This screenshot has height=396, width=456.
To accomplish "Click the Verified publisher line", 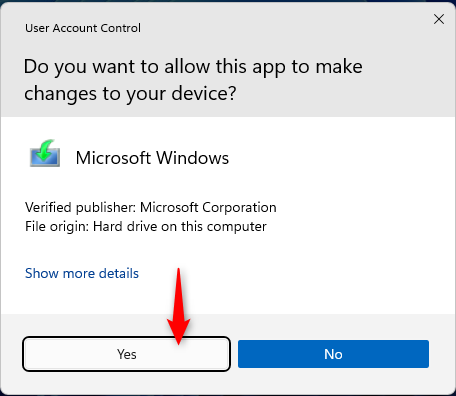I will coord(151,207).
